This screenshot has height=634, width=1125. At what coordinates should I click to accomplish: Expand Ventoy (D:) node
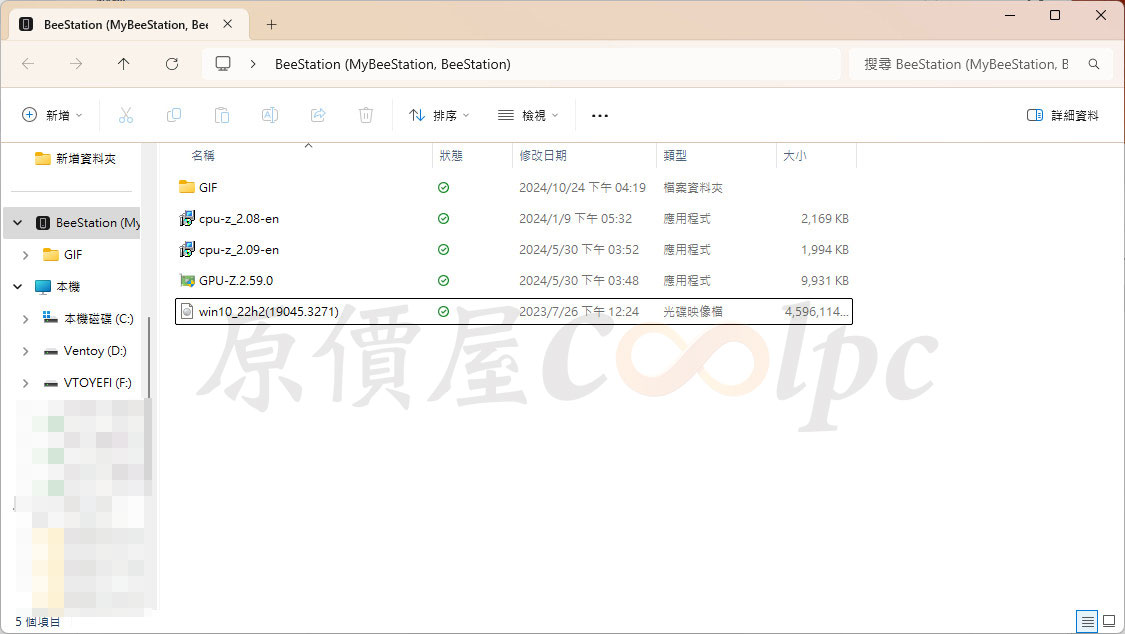pos(26,351)
